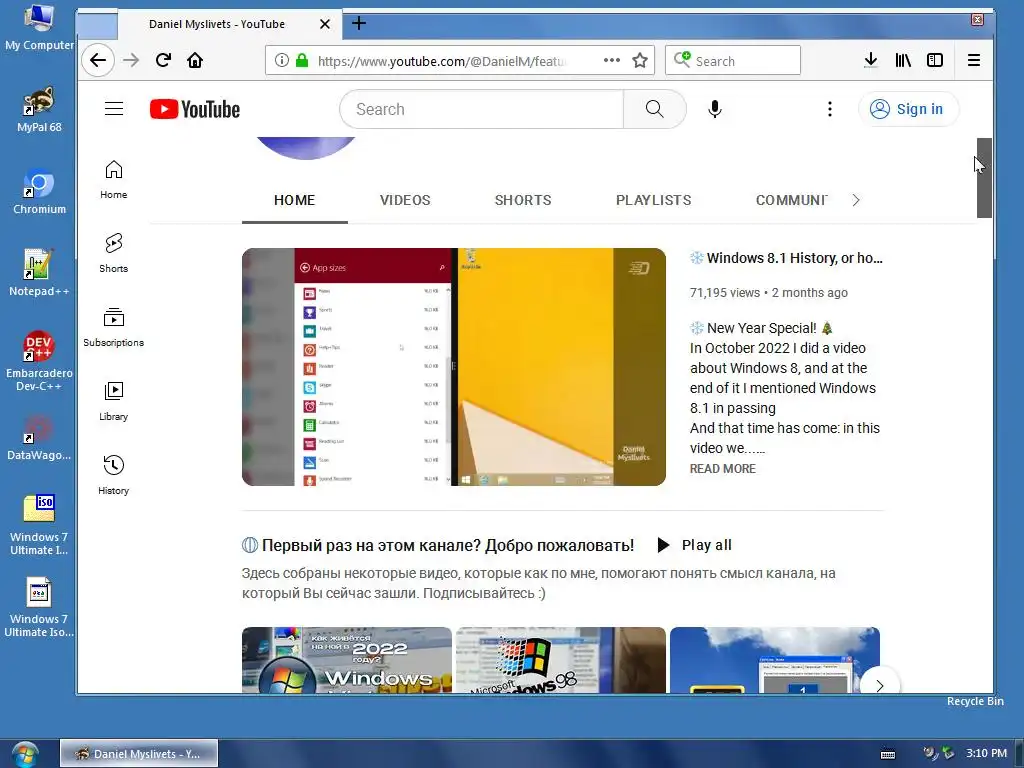Open the My Computer desktop icon
Viewport: 1024px width, 768px height.
click(x=39, y=27)
